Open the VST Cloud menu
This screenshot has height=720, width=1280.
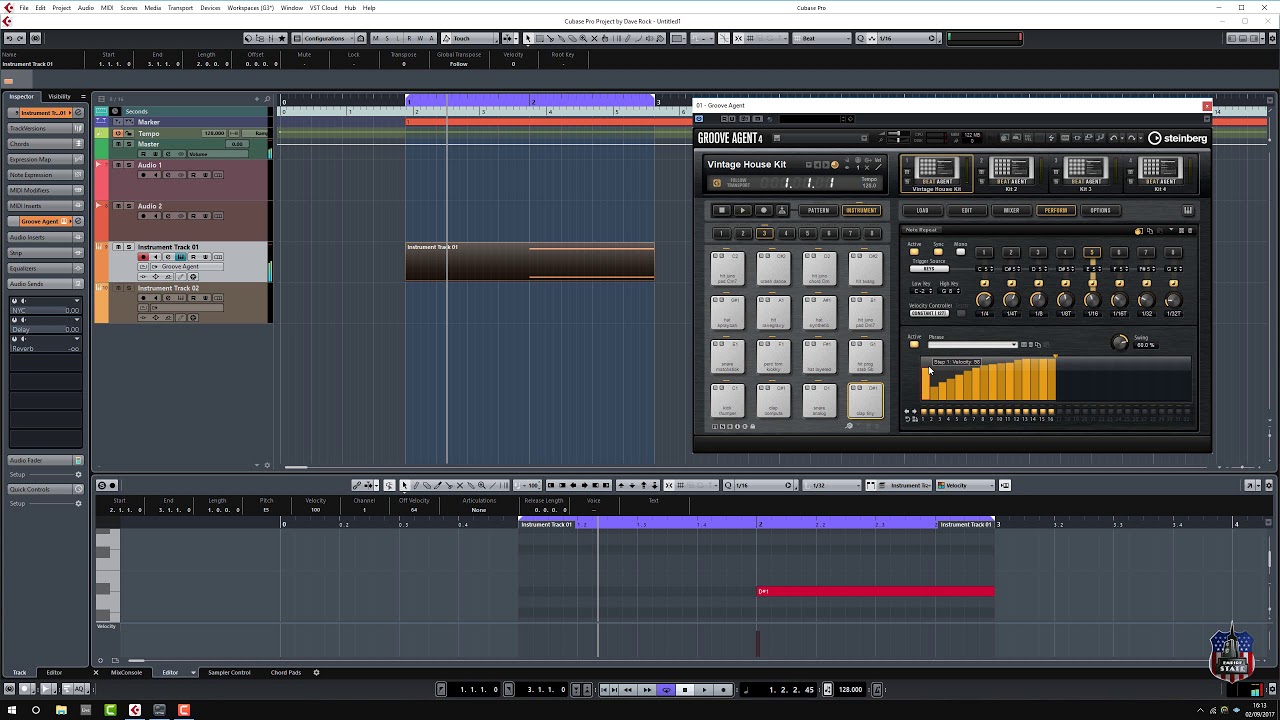[323, 7]
